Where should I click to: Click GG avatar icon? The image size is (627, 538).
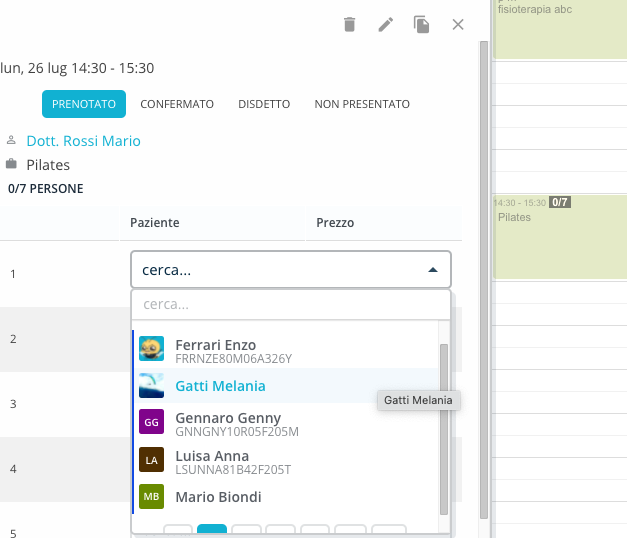tap(152, 422)
